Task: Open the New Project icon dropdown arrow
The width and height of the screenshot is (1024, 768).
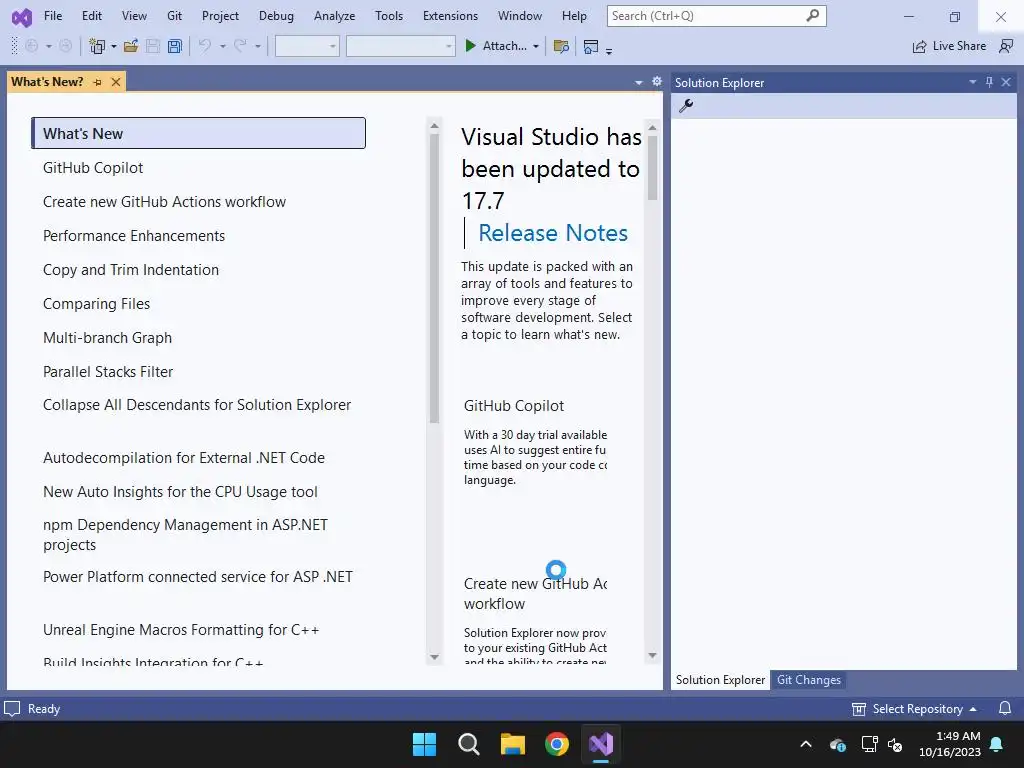Action: (114, 46)
